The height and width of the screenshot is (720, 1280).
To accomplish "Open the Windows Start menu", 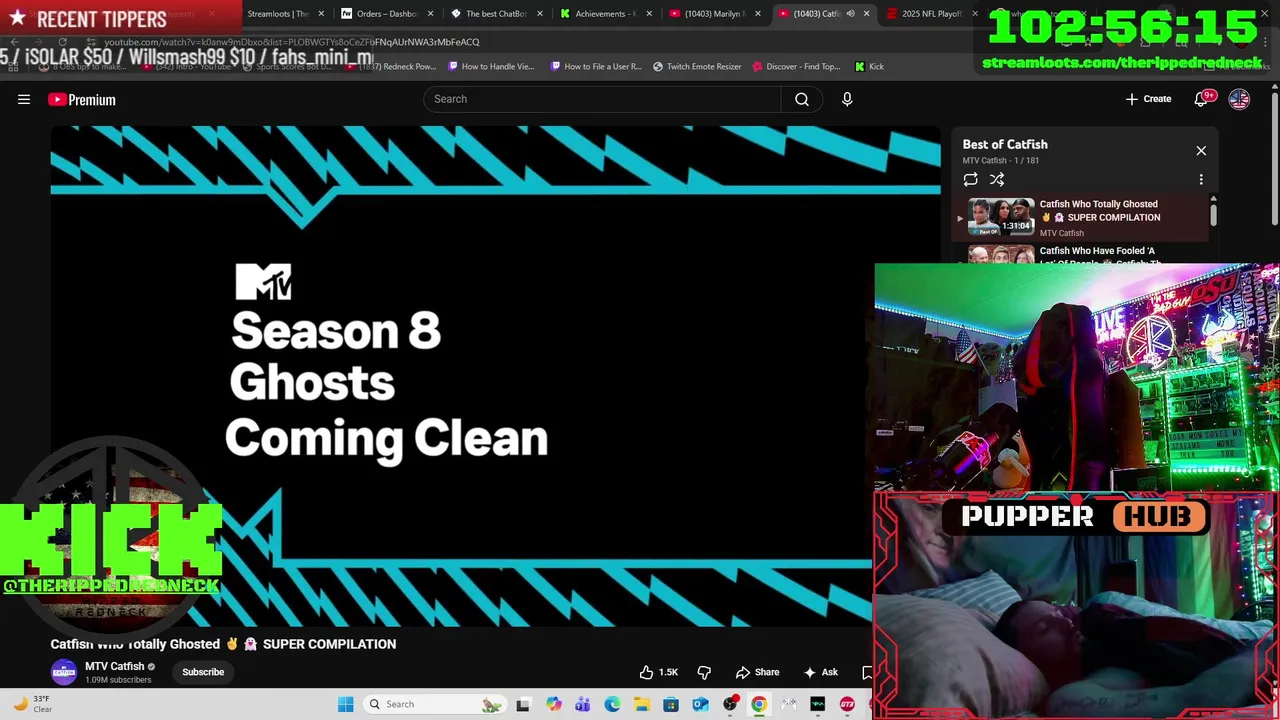I will coord(345,704).
